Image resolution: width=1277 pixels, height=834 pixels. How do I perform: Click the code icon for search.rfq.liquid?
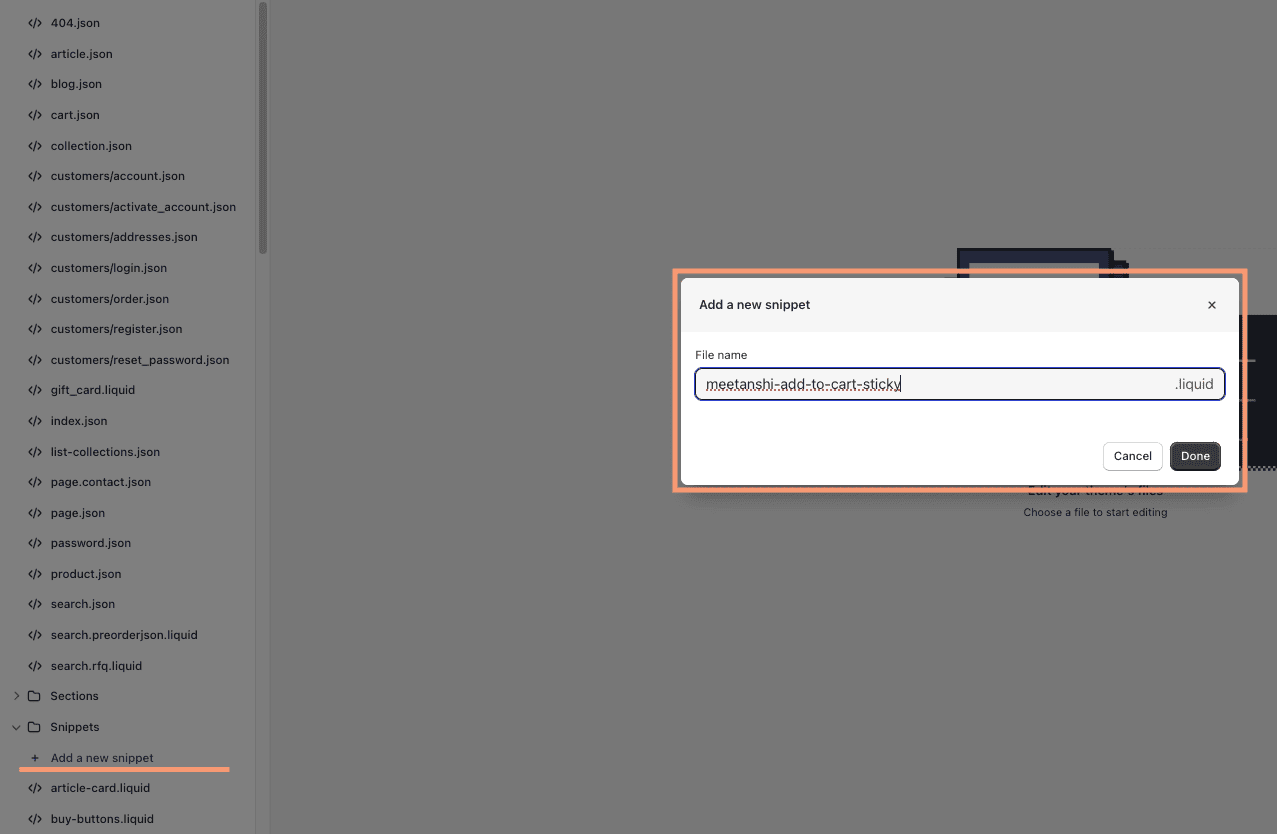pos(35,665)
